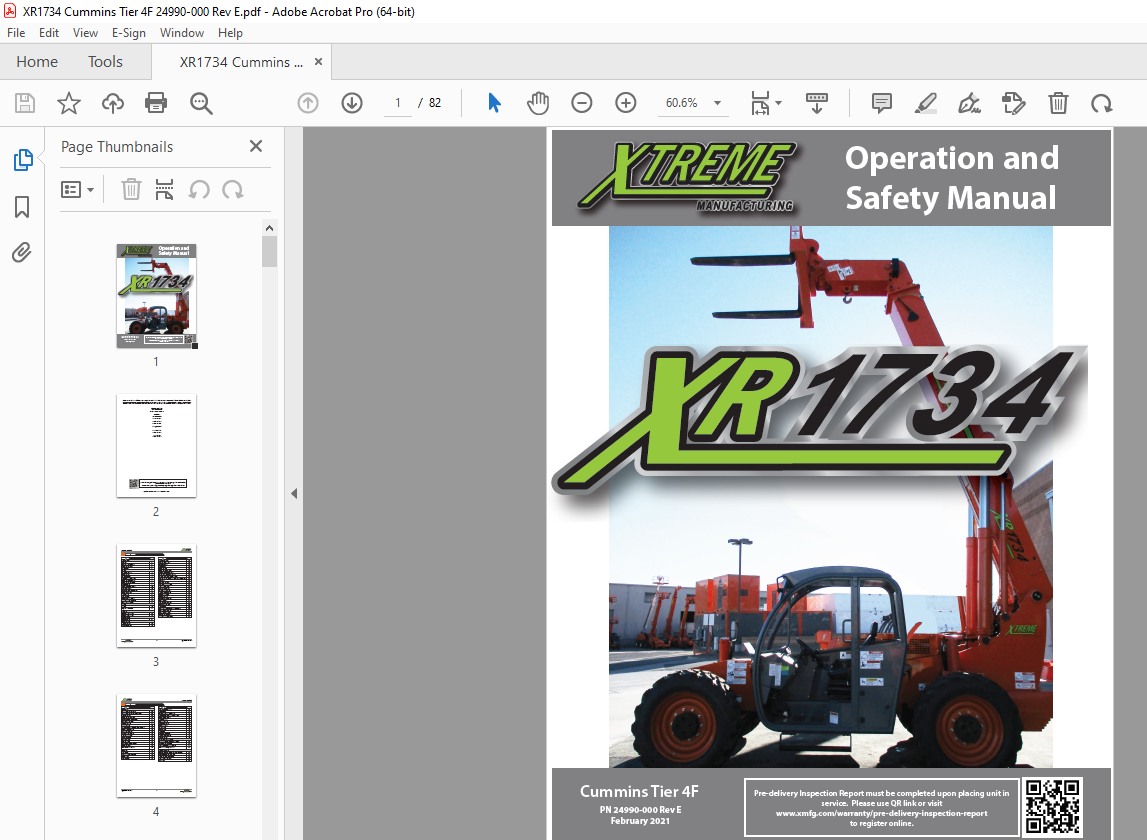This screenshot has height=840, width=1147.
Task: Click the upload to cloud icon
Action: pyautogui.click(x=113, y=103)
